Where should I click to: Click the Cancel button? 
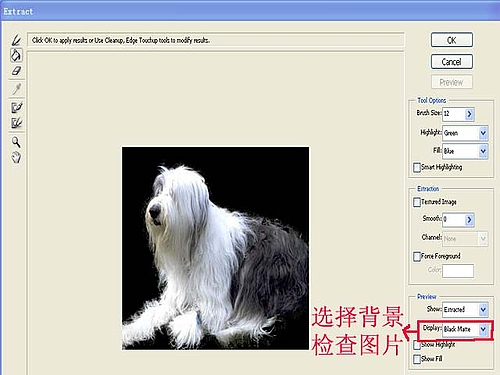[x=452, y=62]
